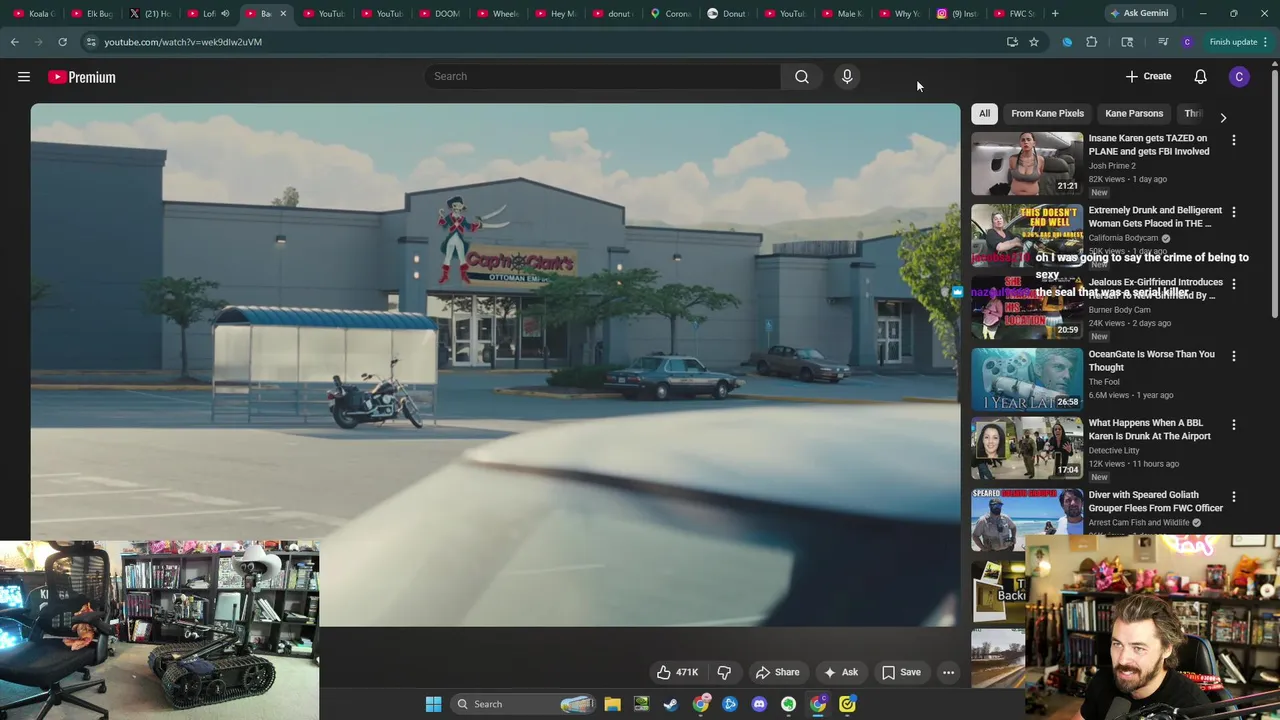
Task: Open Josh Prime 2 channel name
Action: point(1112,166)
